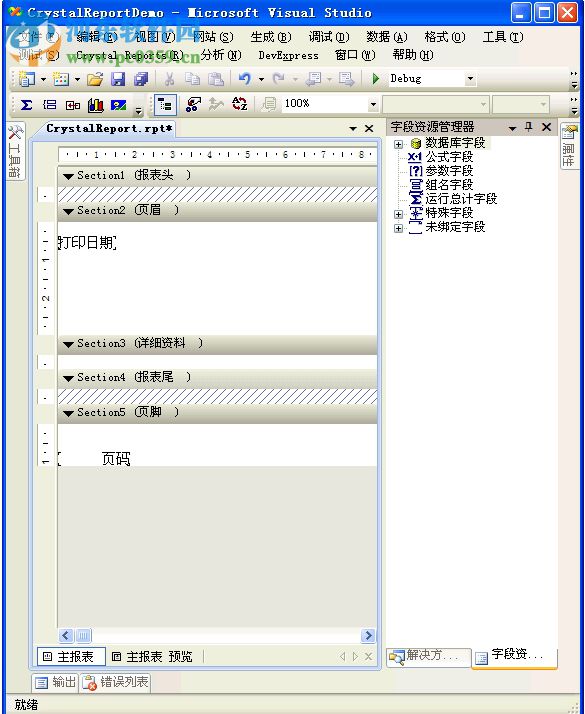Open the Select Expert icon
The image size is (585, 714).
click(193, 105)
